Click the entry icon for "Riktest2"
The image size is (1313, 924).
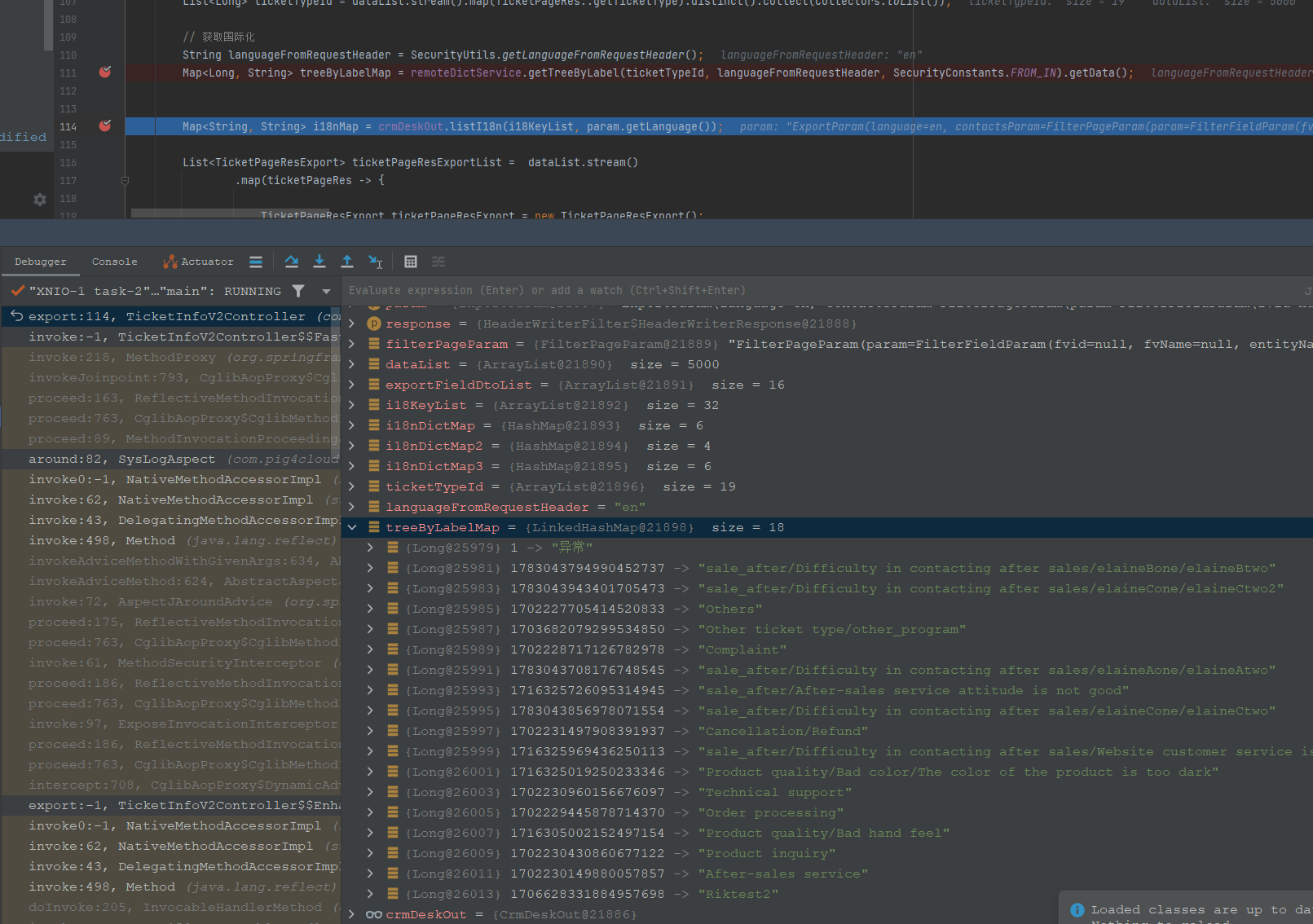click(x=393, y=894)
